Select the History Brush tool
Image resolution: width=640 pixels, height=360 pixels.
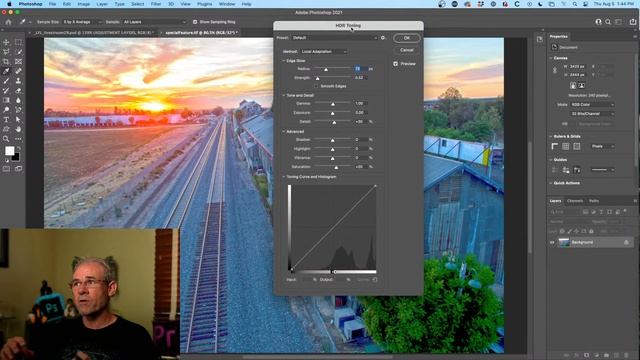tap(6, 91)
